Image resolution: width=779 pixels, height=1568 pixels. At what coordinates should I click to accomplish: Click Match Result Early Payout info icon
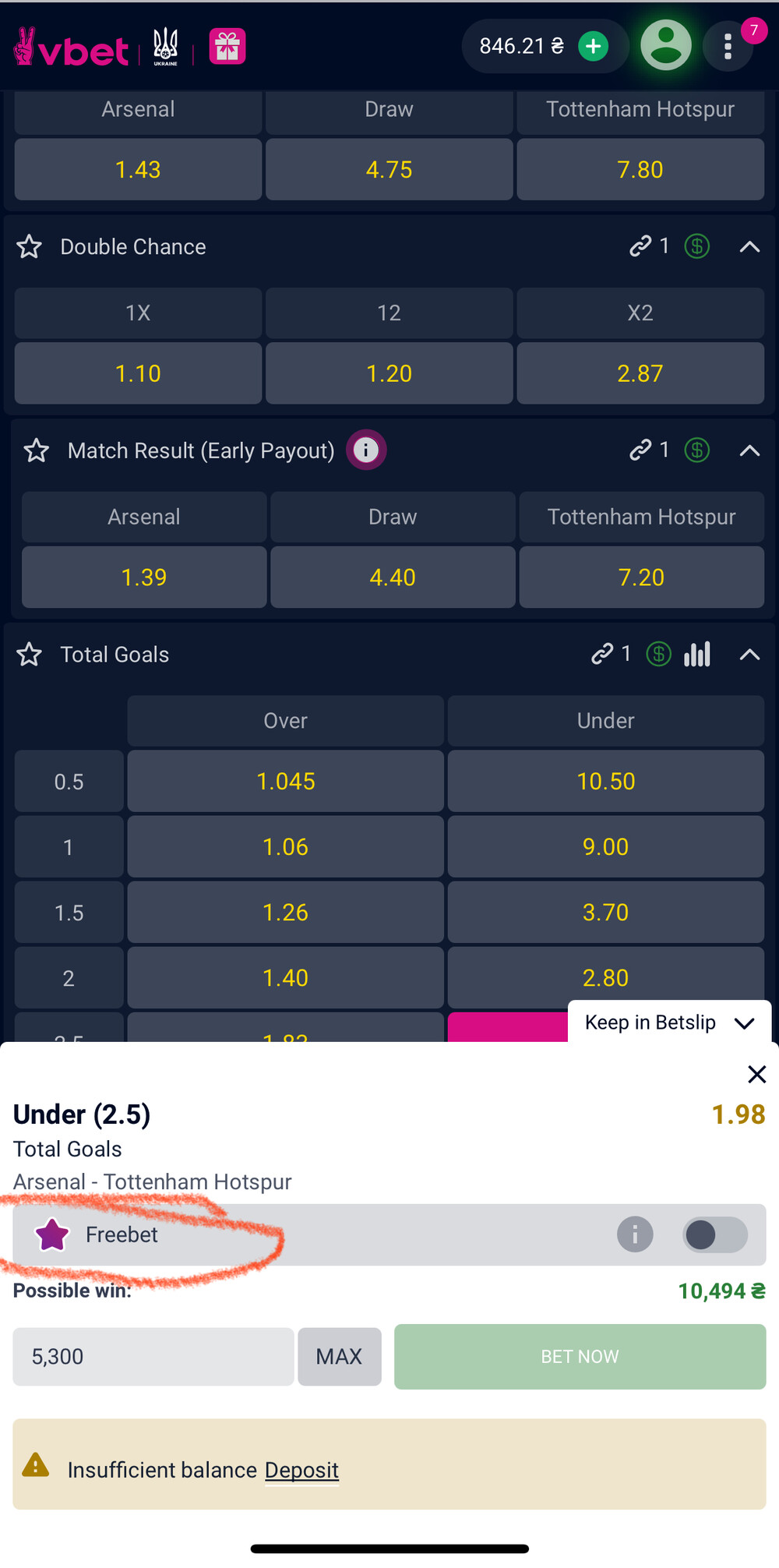[x=366, y=450]
